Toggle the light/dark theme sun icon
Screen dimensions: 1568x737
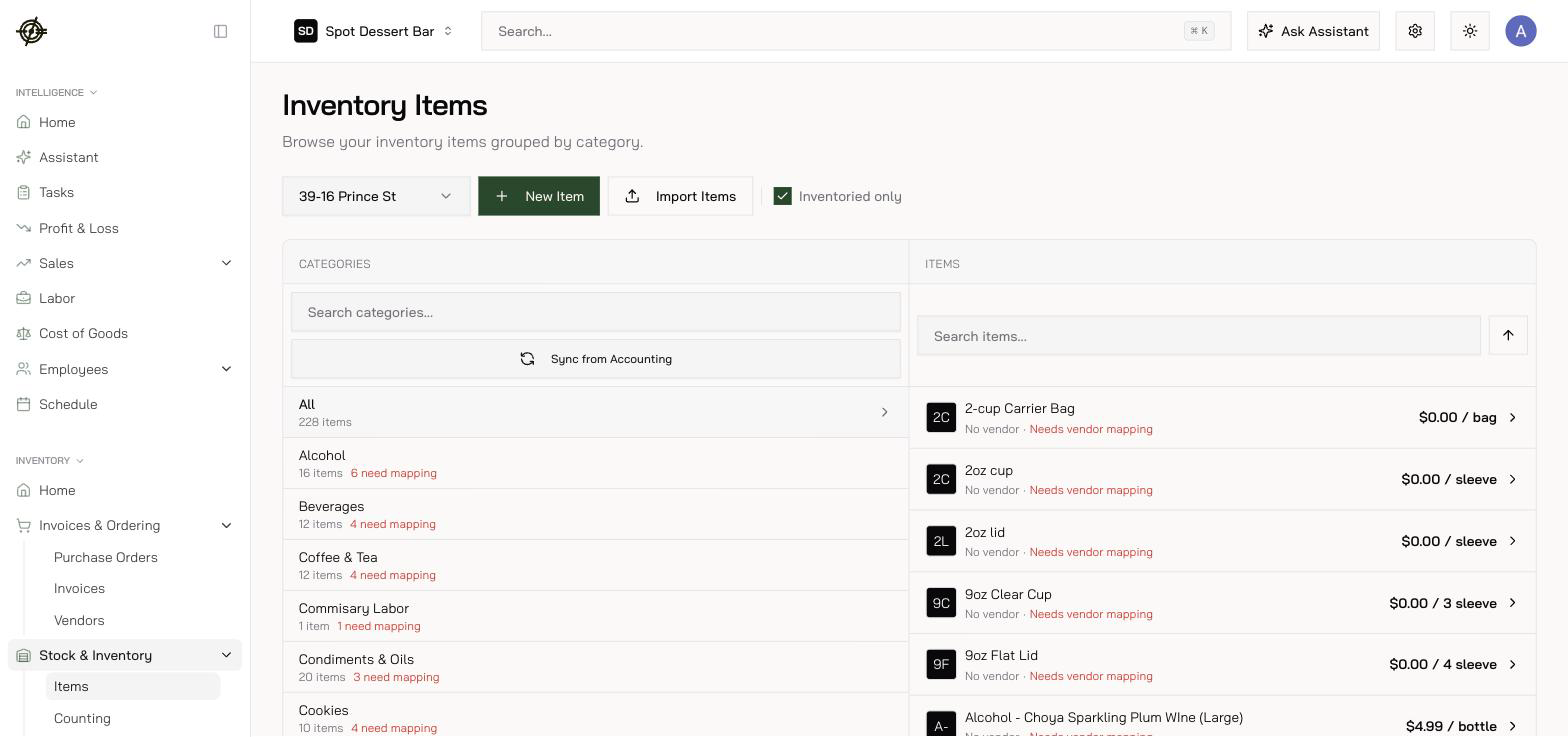point(1470,31)
